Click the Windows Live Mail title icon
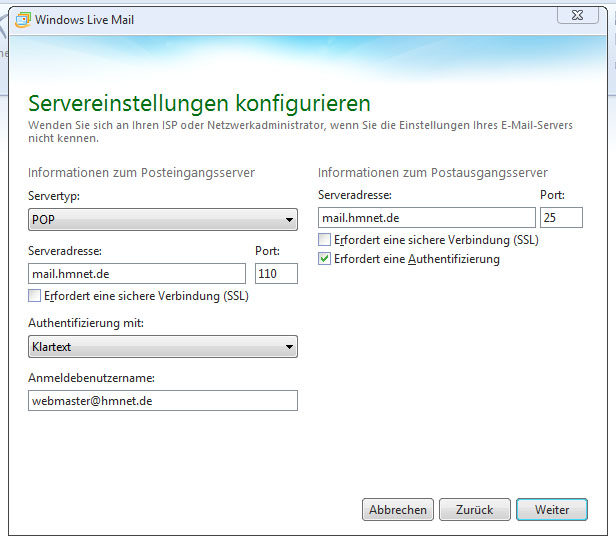The image size is (616, 544). point(22,20)
